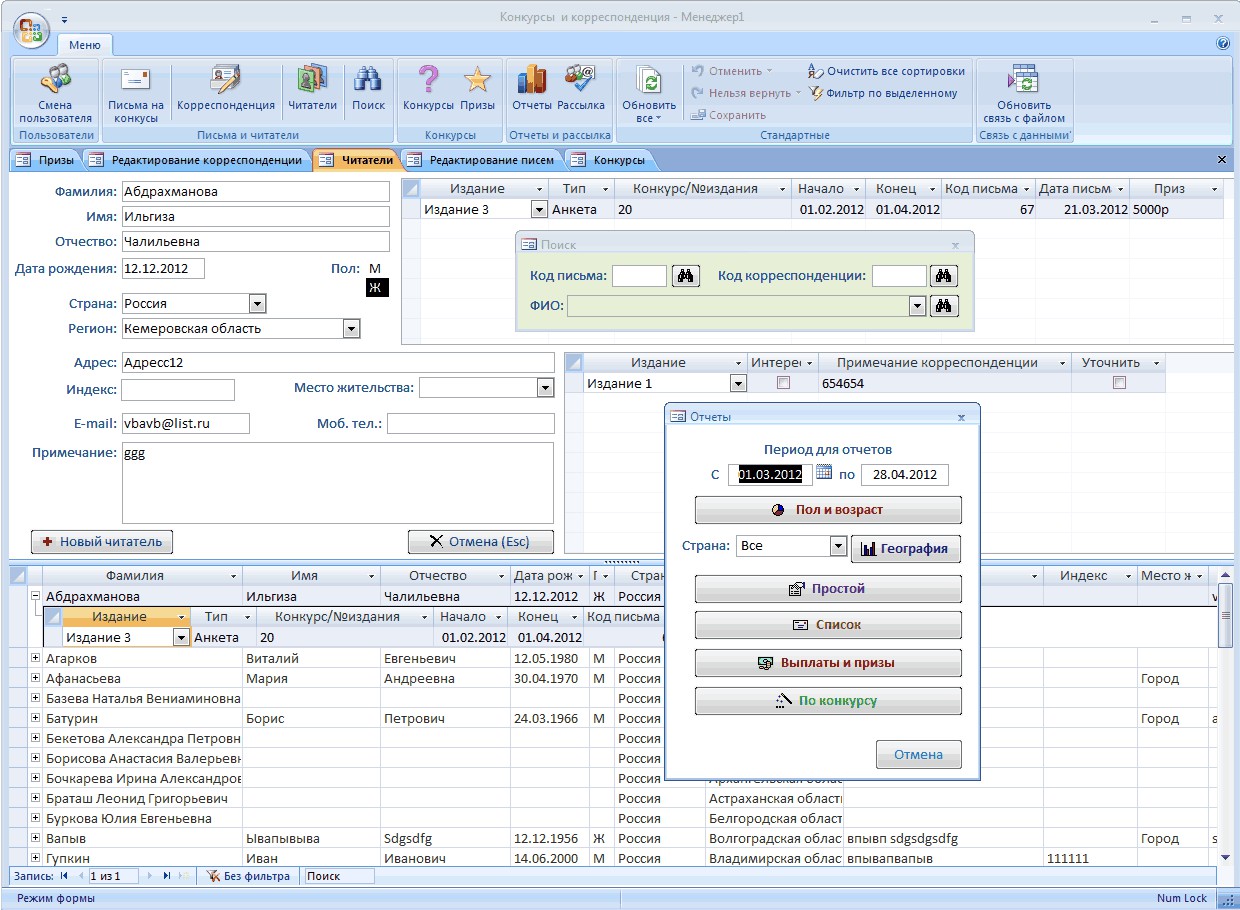Click Очистить все сортировки

point(886,71)
